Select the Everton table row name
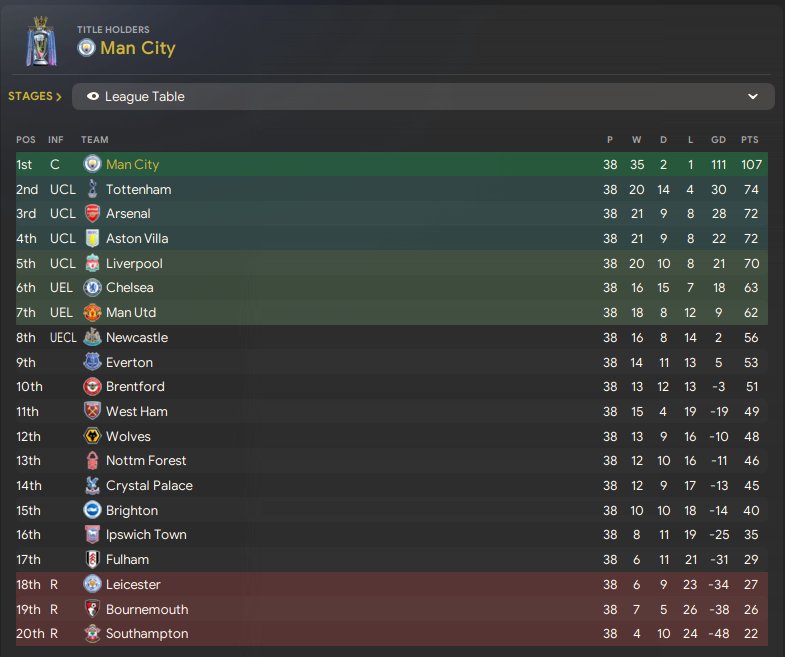Screen dimensions: 785x657 pyautogui.click(x=129, y=362)
